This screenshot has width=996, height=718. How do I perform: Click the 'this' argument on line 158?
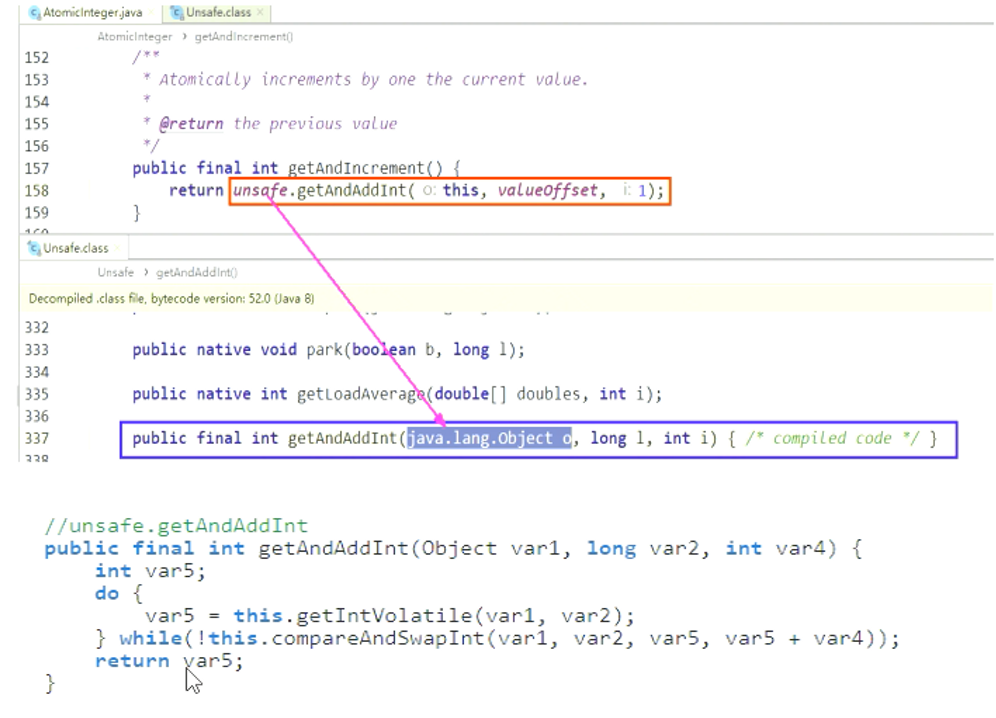pyautogui.click(x=461, y=191)
